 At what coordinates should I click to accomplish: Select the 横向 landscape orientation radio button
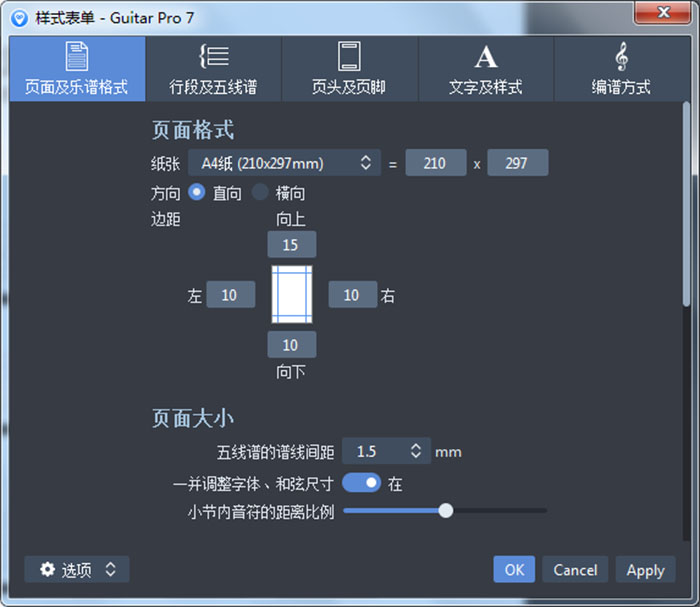260,192
